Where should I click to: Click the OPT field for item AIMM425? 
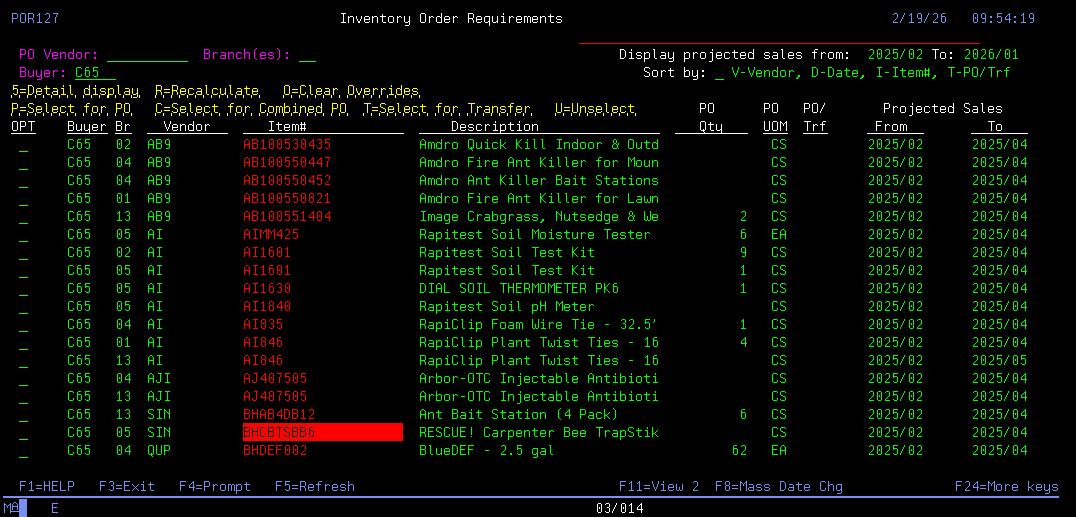coord(23,235)
